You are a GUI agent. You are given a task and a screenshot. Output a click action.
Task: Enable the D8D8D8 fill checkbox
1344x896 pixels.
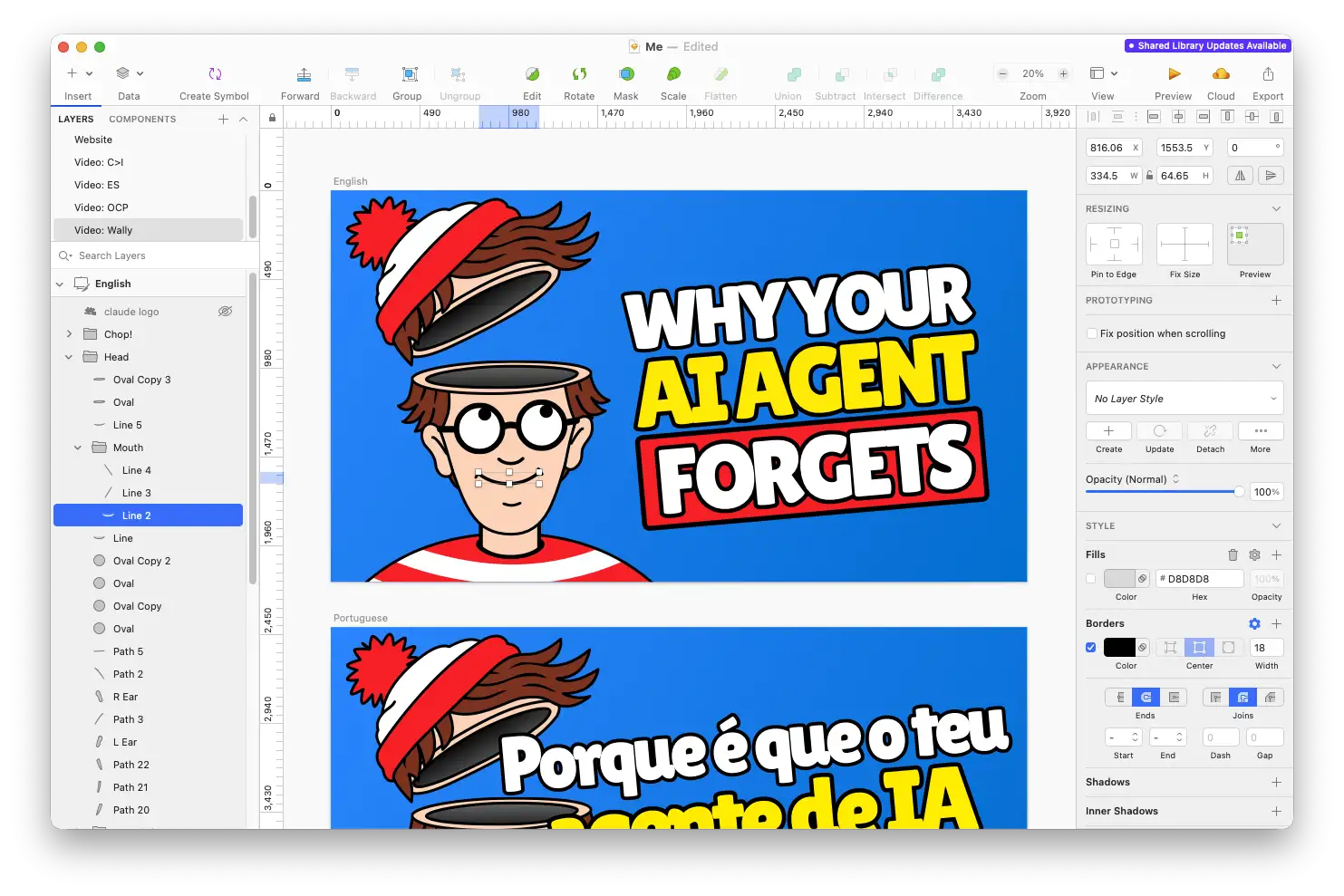click(1090, 579)
